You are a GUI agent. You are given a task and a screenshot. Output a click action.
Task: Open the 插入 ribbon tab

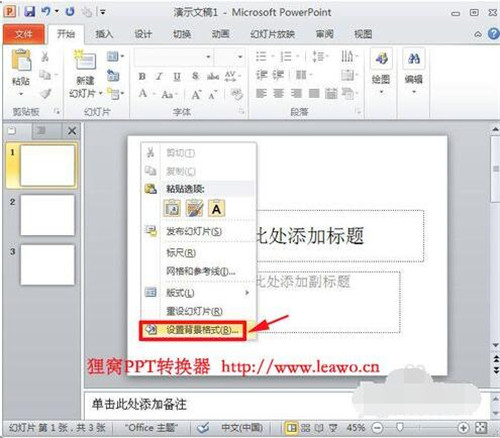[104, 34]
